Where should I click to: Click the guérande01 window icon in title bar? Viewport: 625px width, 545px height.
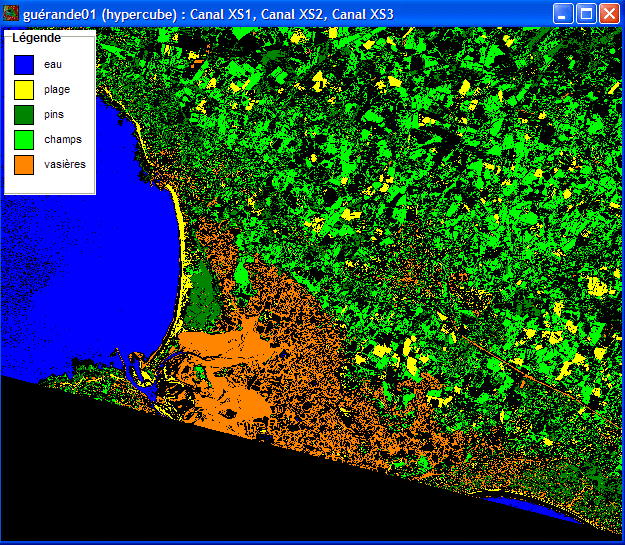11,13
